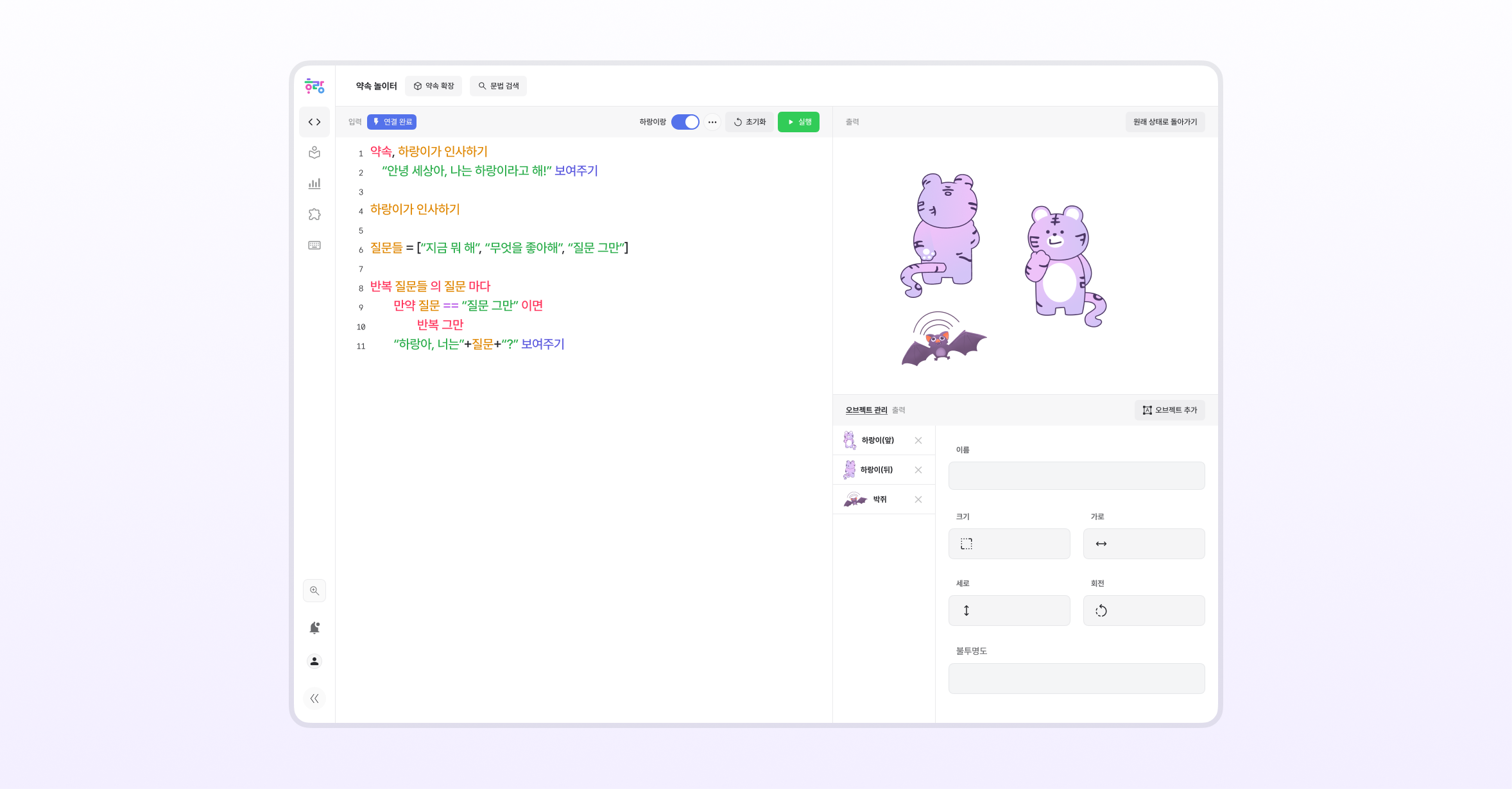Collapse sidebar with double chevron
Viewport: 1512px width, 789px height.
pos(314,698)
